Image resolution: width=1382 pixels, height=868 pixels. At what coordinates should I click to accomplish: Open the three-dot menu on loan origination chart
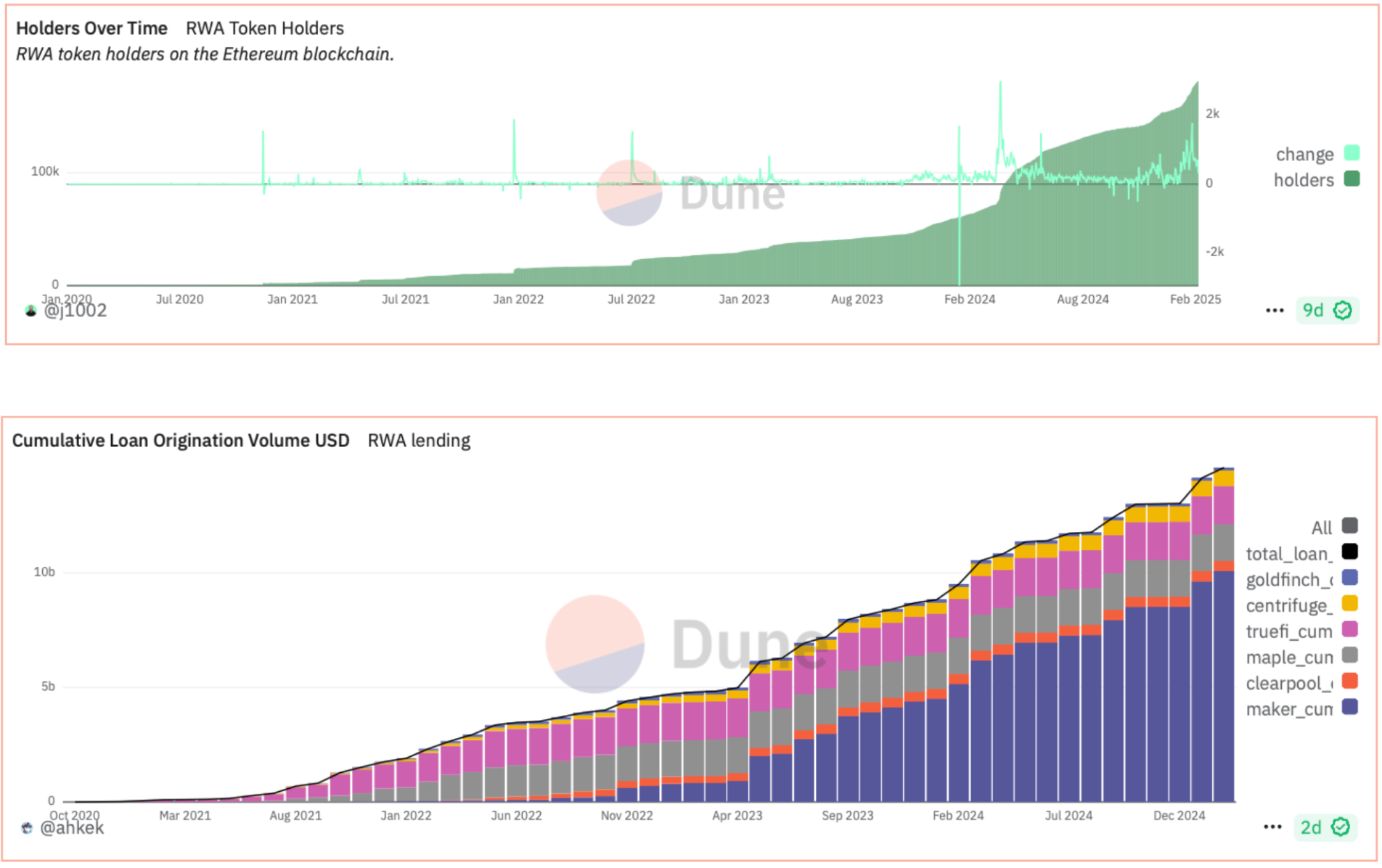(x=1272, y=827)
